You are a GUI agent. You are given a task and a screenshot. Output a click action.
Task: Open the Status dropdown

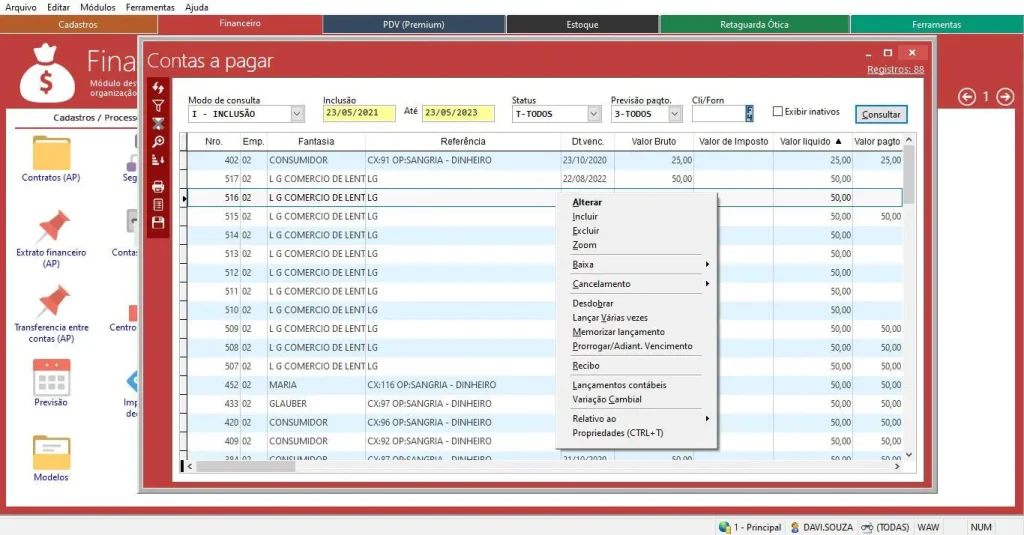(593, 114)
